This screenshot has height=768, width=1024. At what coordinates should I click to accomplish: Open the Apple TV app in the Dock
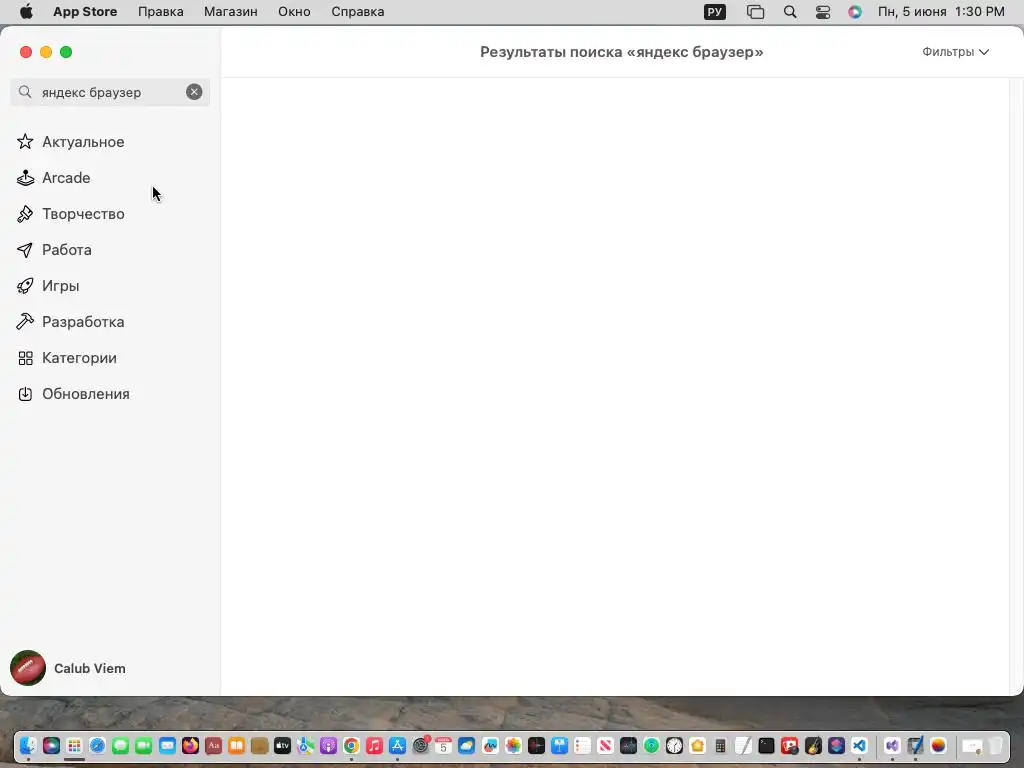pos(282,746)
